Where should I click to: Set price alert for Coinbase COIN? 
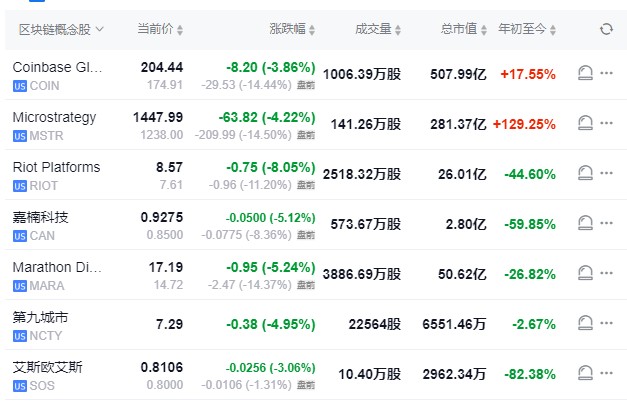(585, 73)
